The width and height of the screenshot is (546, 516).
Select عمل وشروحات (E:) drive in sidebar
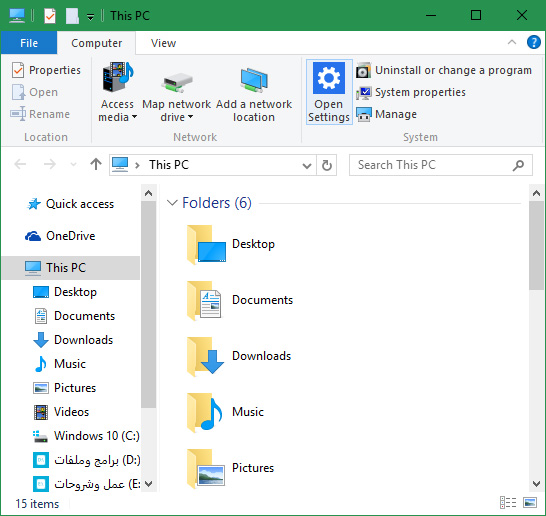(86, 484)
